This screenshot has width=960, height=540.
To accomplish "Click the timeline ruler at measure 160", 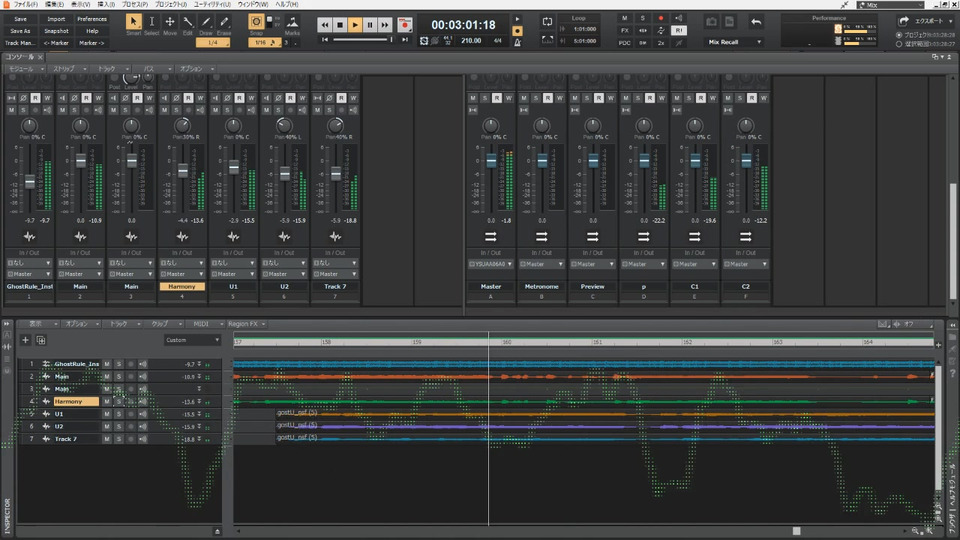I will (507, 342).
